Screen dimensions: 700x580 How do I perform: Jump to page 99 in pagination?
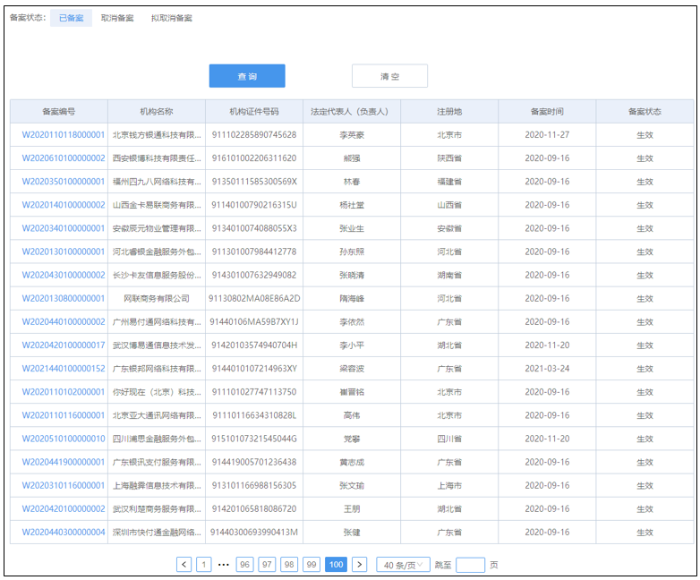pos(312,564)
